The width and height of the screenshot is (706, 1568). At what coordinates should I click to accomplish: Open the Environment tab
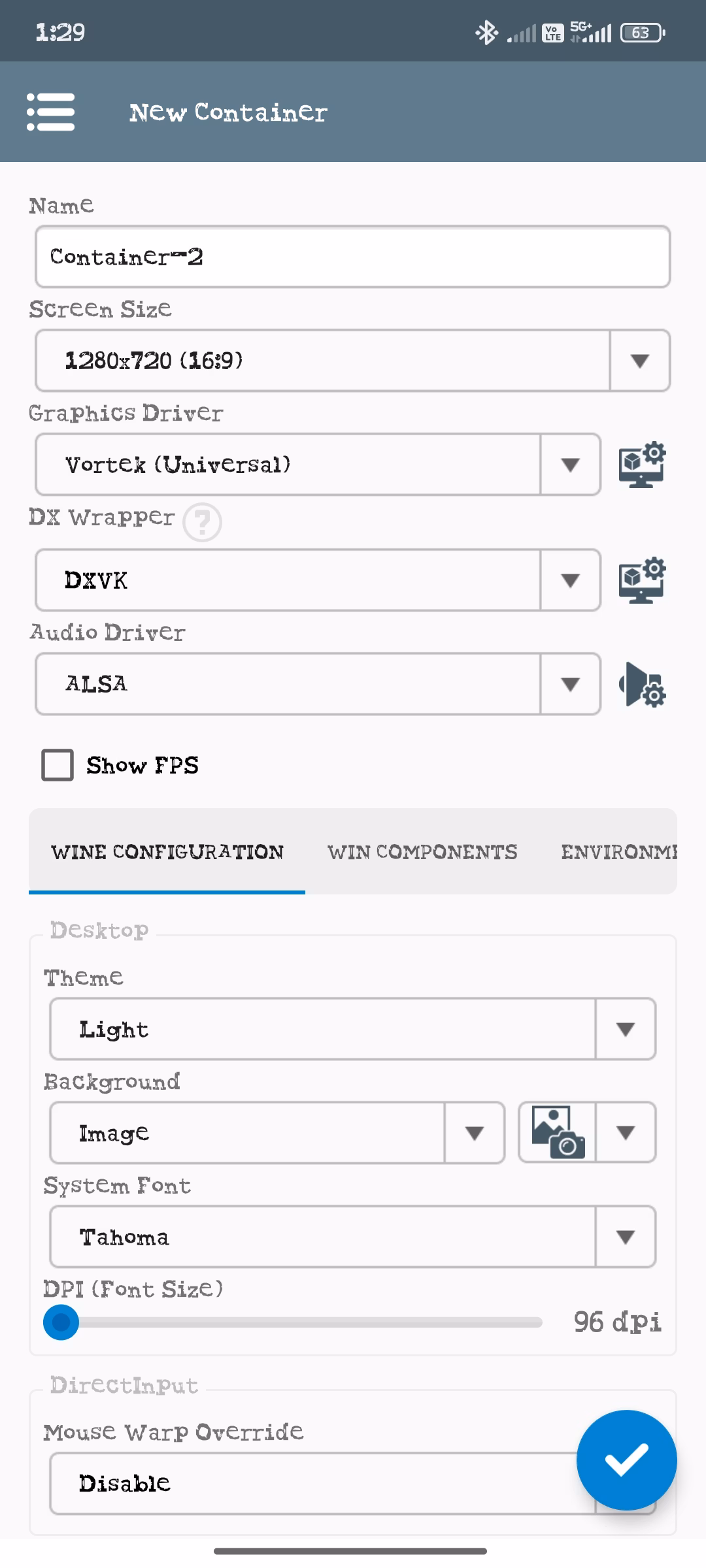click(618, 852)
